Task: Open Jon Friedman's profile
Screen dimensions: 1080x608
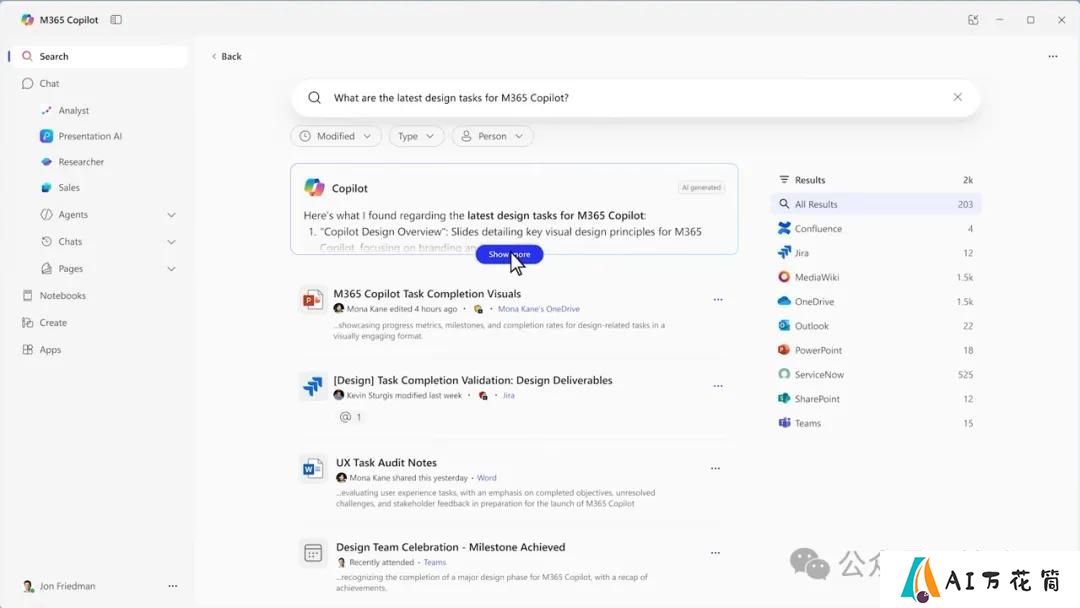Action: pyautogui.click(x=60, y=586)
